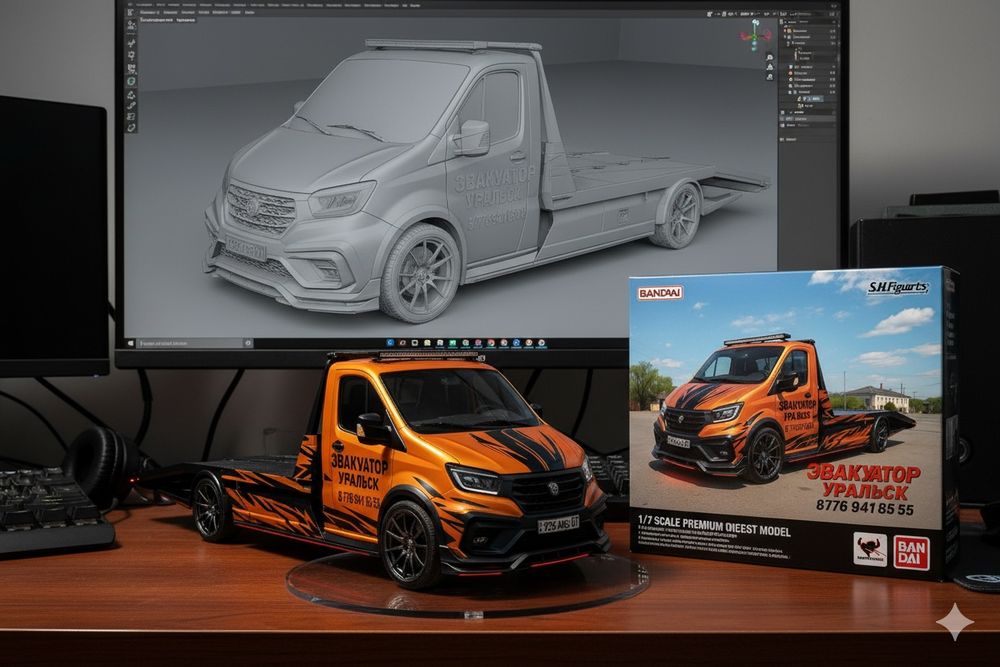Click the topmost icon of the viewport toolbar
Image resolution: width=1000 pixels, height=667 pixels.
[x=131, y=12]
